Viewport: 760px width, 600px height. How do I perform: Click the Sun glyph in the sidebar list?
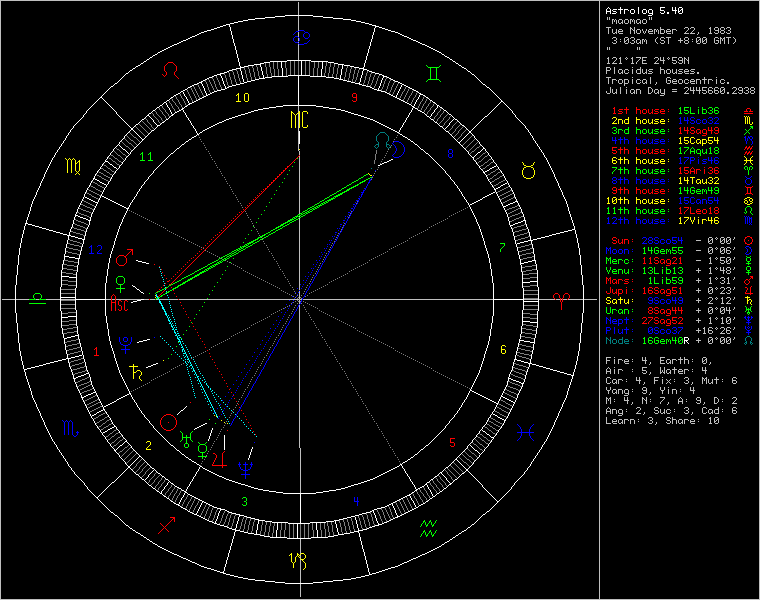tap(748, 240)
